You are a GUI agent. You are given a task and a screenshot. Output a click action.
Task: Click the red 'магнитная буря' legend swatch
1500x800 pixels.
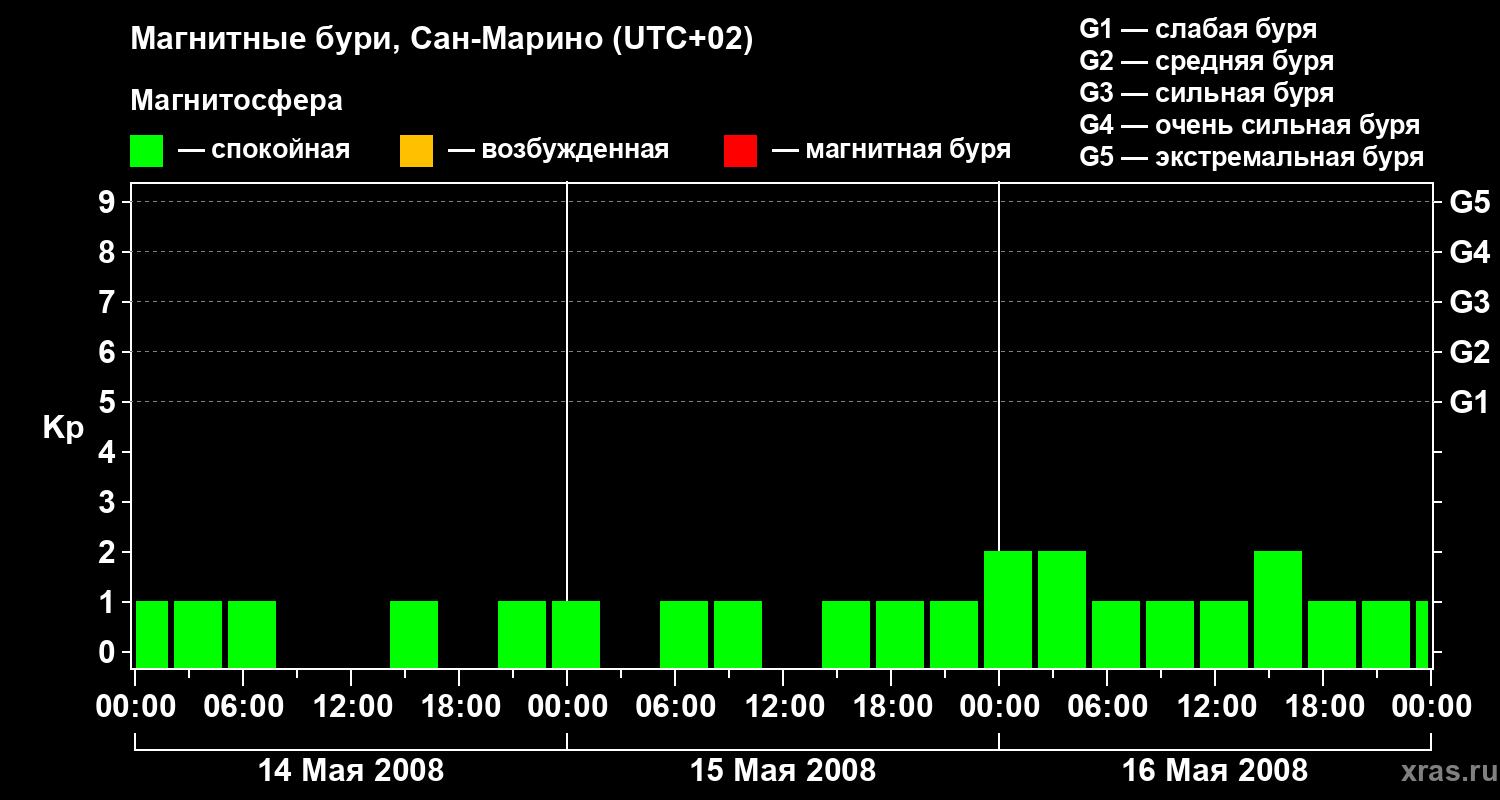coord(740,151)
